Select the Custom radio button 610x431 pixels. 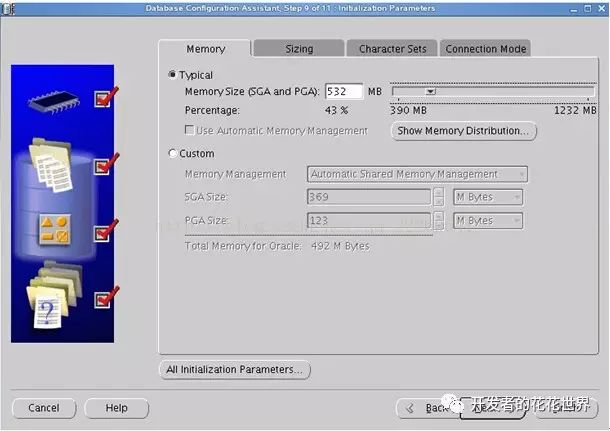172,153
